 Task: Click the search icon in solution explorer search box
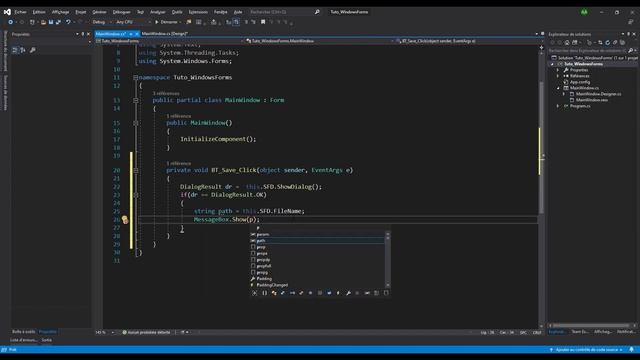630,51
